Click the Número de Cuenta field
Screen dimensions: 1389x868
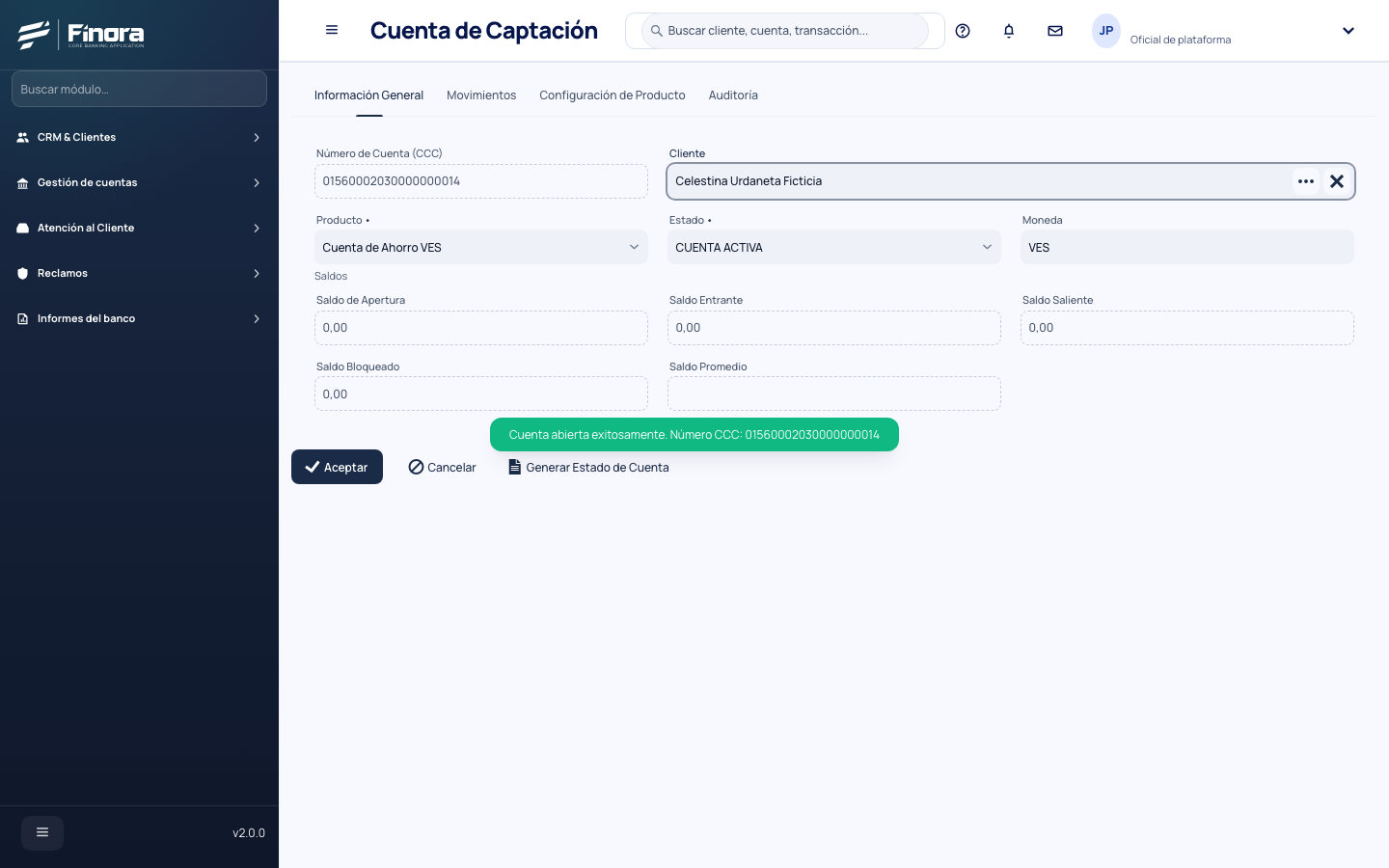(x=481, y=181)
